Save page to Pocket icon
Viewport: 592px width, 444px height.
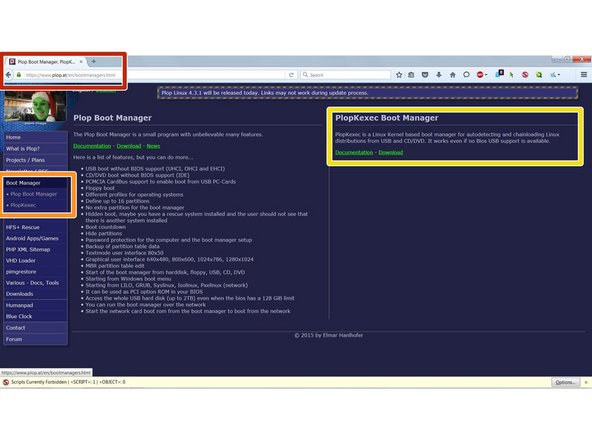click(425, 75)
